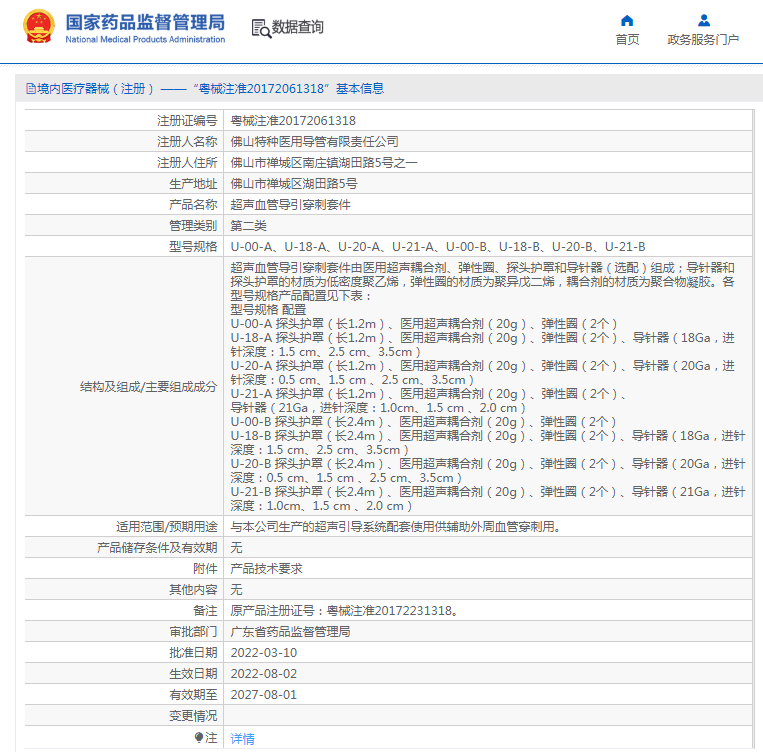Screen dimensions: 763x752
Task: Click the 有效期至 label
Action: 193,695
